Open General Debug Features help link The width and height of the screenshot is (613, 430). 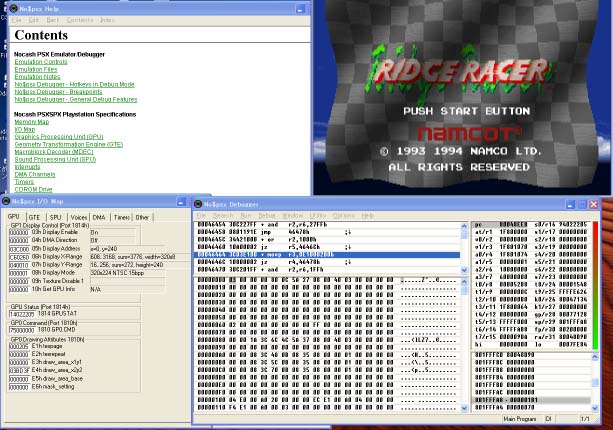click(76, 99)
